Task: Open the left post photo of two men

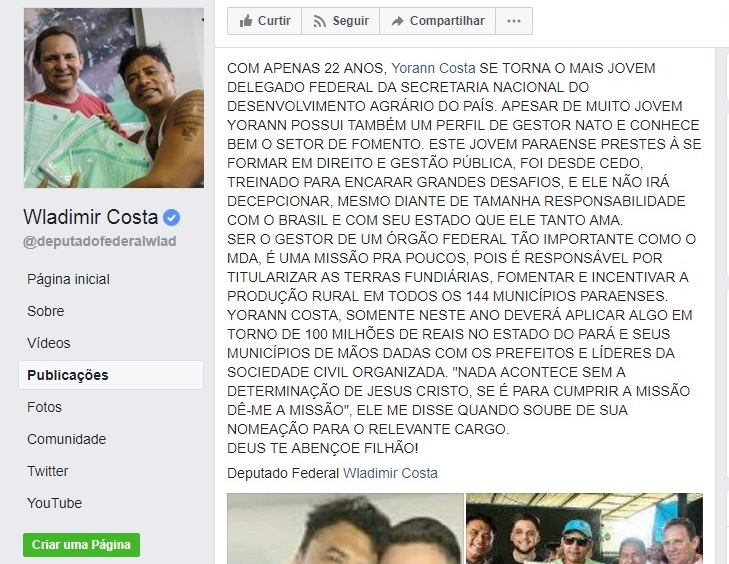Action: coord(345,529)
